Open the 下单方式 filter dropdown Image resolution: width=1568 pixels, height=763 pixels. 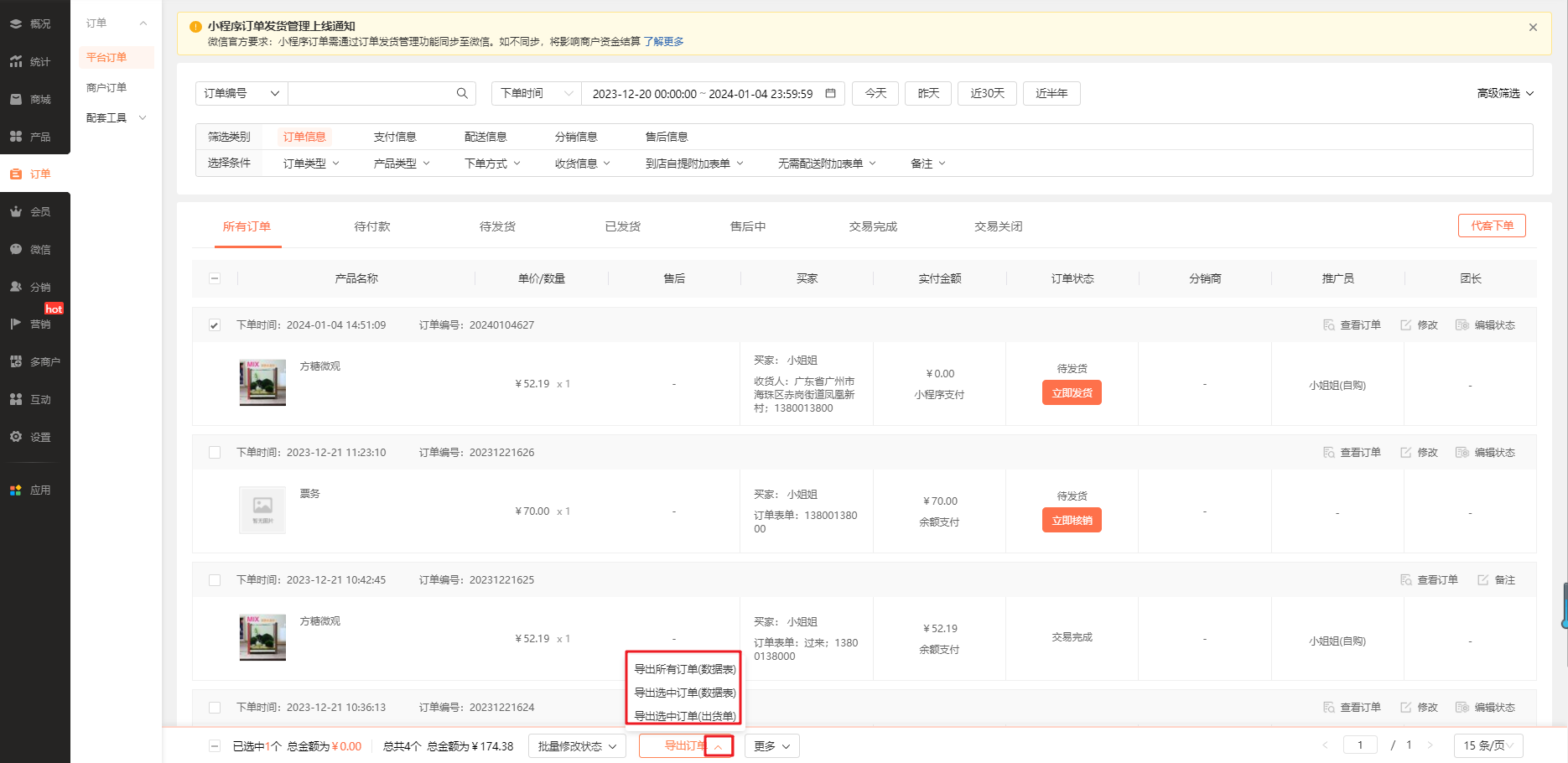[x=492, y=163]
